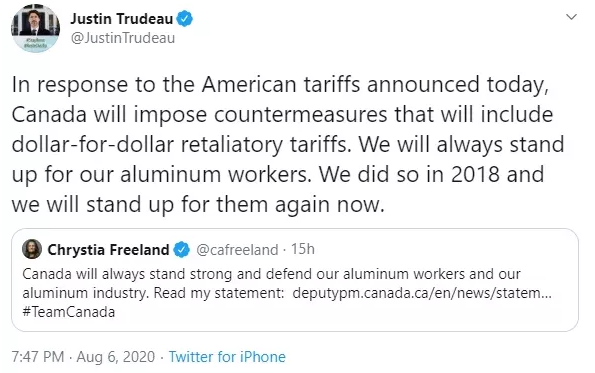Open the Chrystia Freeland name in quote

coord(108,250)
